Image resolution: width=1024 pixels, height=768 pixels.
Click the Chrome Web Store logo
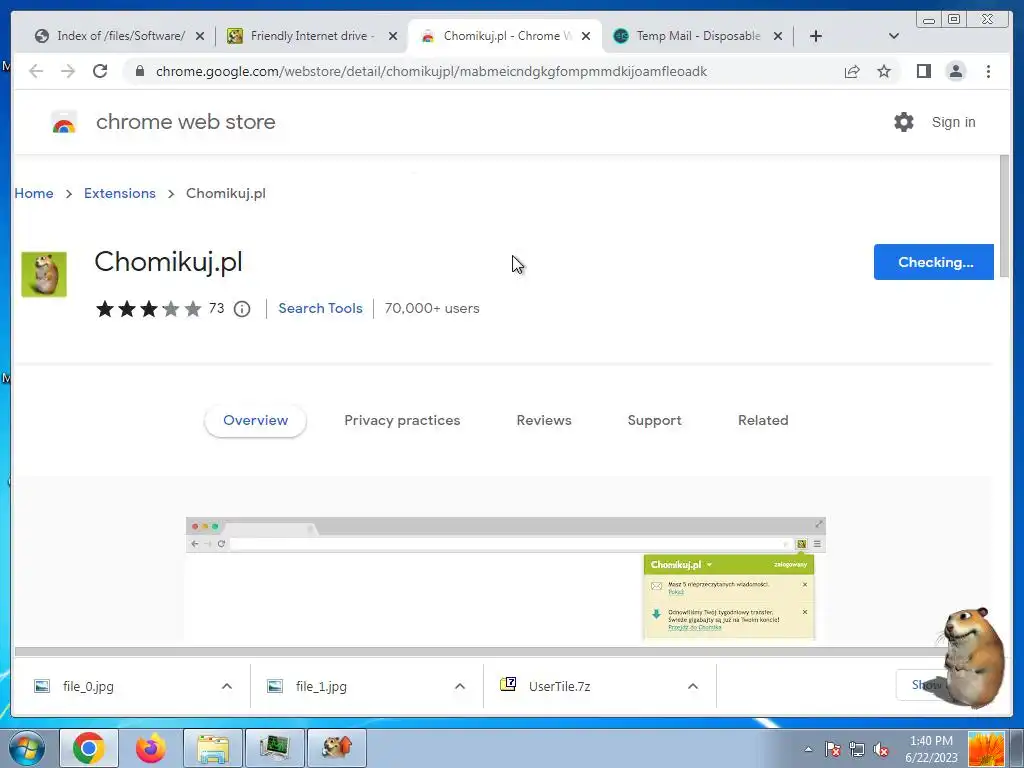(64, 122)
